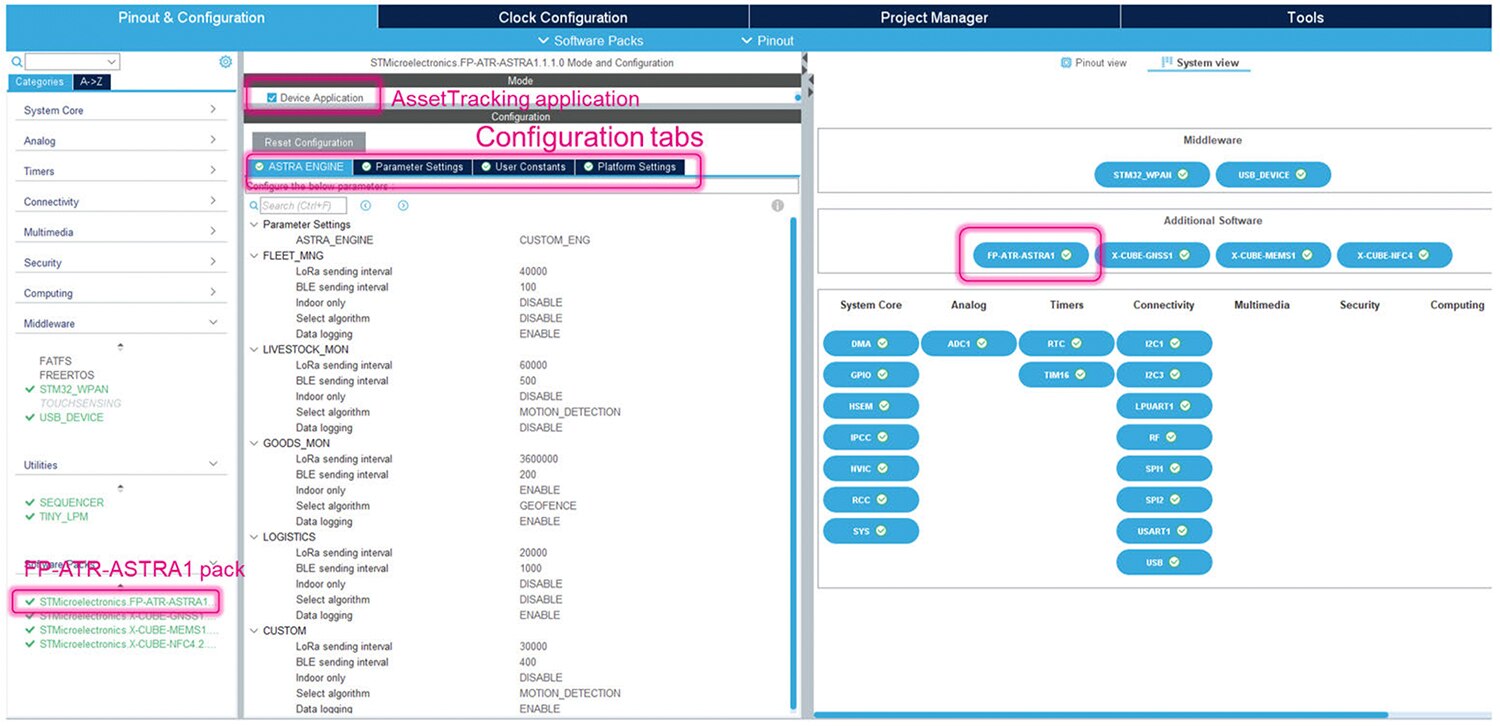This screenshot has width=1500, height=726.
Task: Expand the Timers category
Action: [x=120, y=171]
